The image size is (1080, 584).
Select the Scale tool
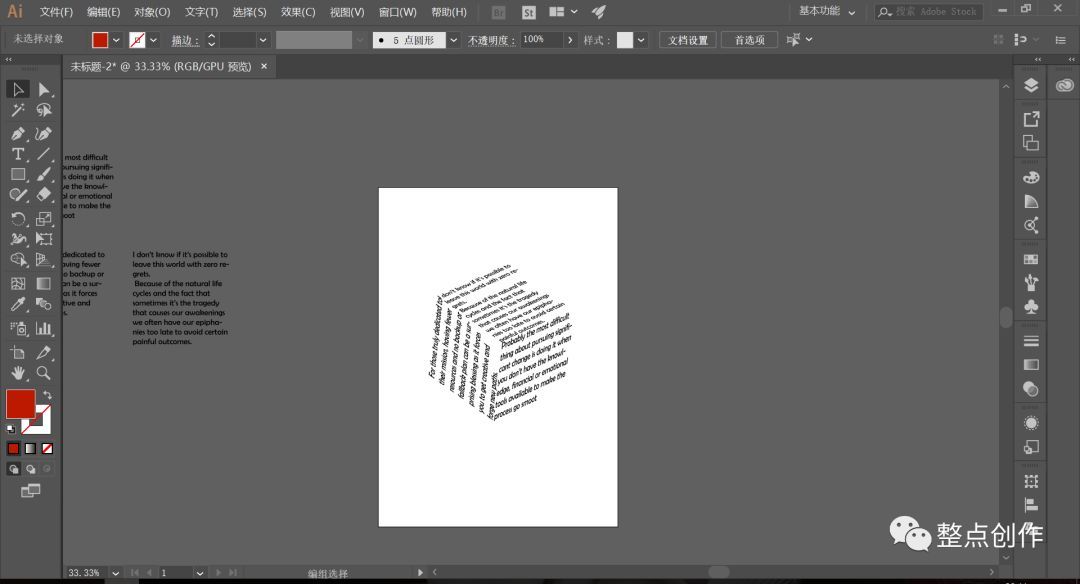tap(43, 219)
